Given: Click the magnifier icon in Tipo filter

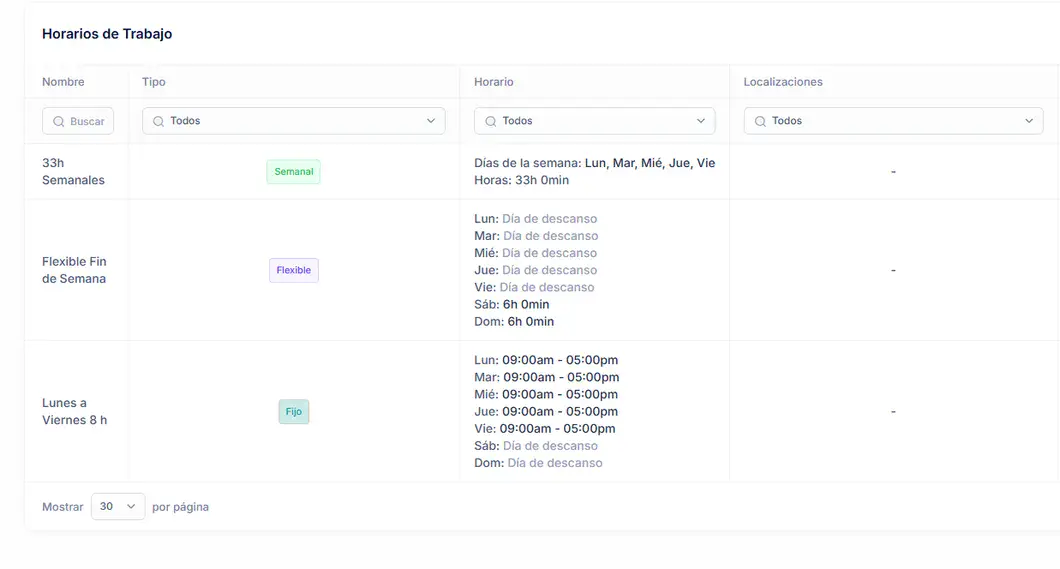Looking at the screenshot, I should click(x=158, y=121).
